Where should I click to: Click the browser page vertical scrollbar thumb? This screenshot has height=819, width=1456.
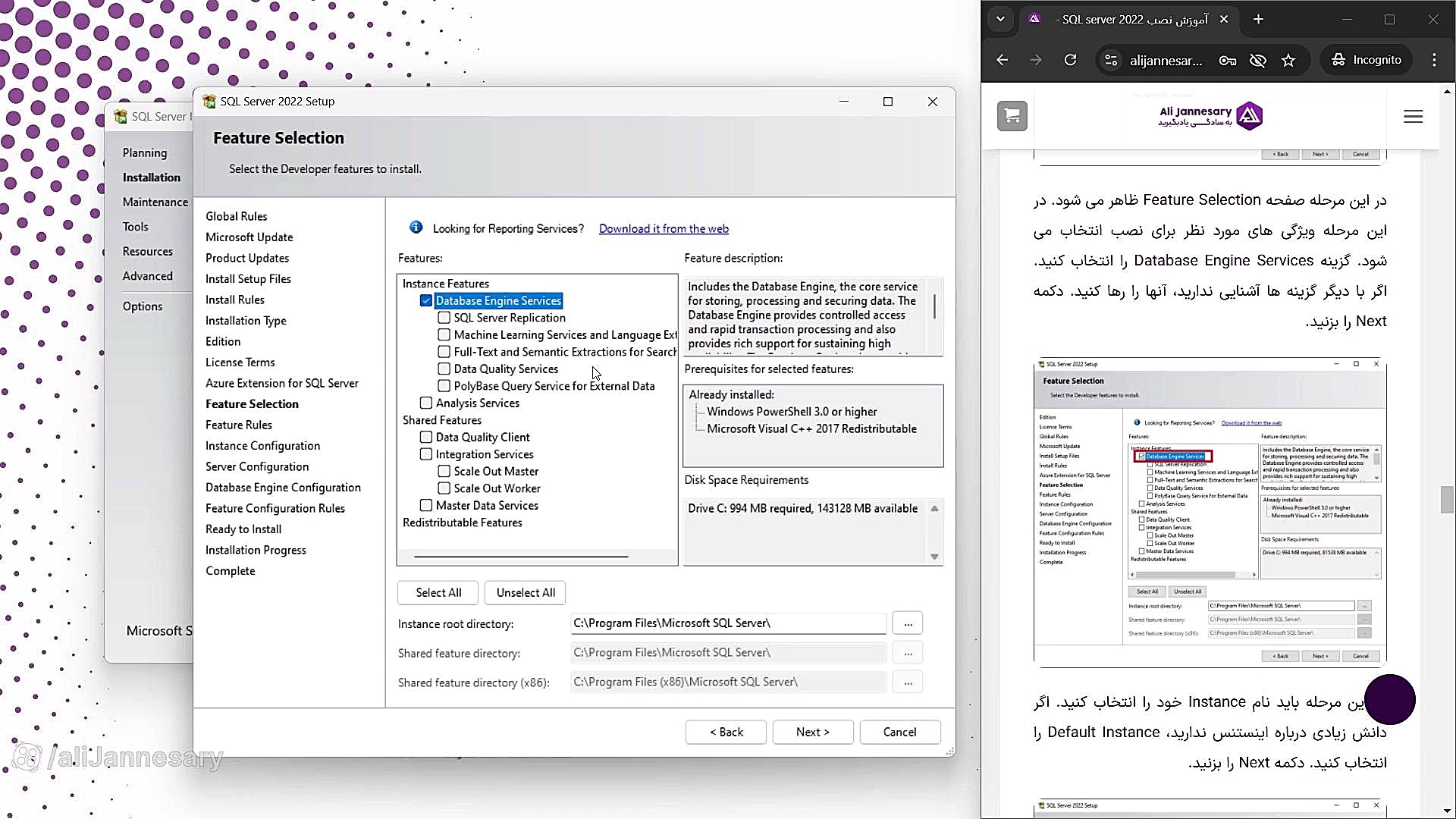pyautogui.click(x=1447, y=500)
